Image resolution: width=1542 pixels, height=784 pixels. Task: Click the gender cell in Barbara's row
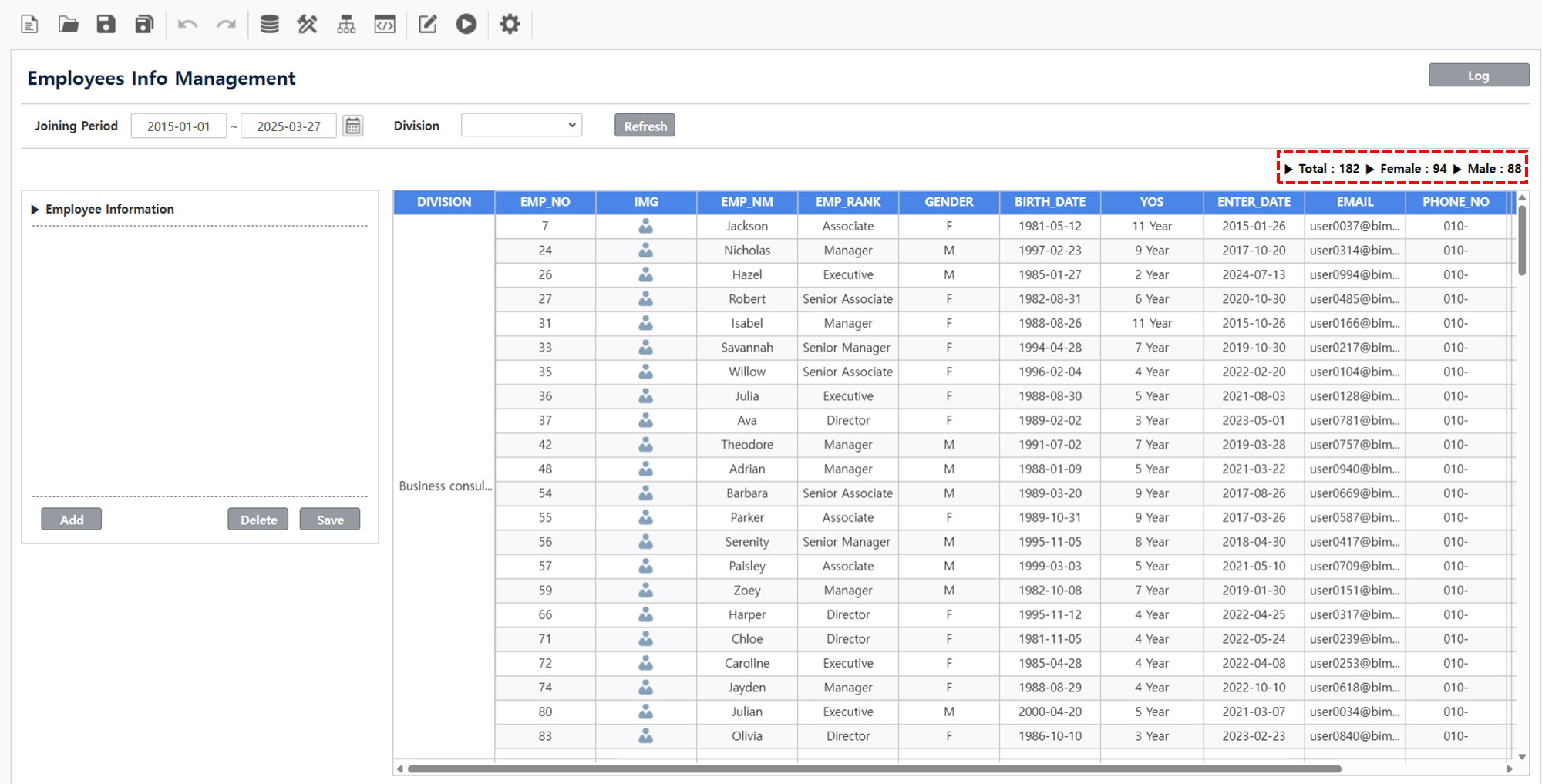[x=949, y=493]
